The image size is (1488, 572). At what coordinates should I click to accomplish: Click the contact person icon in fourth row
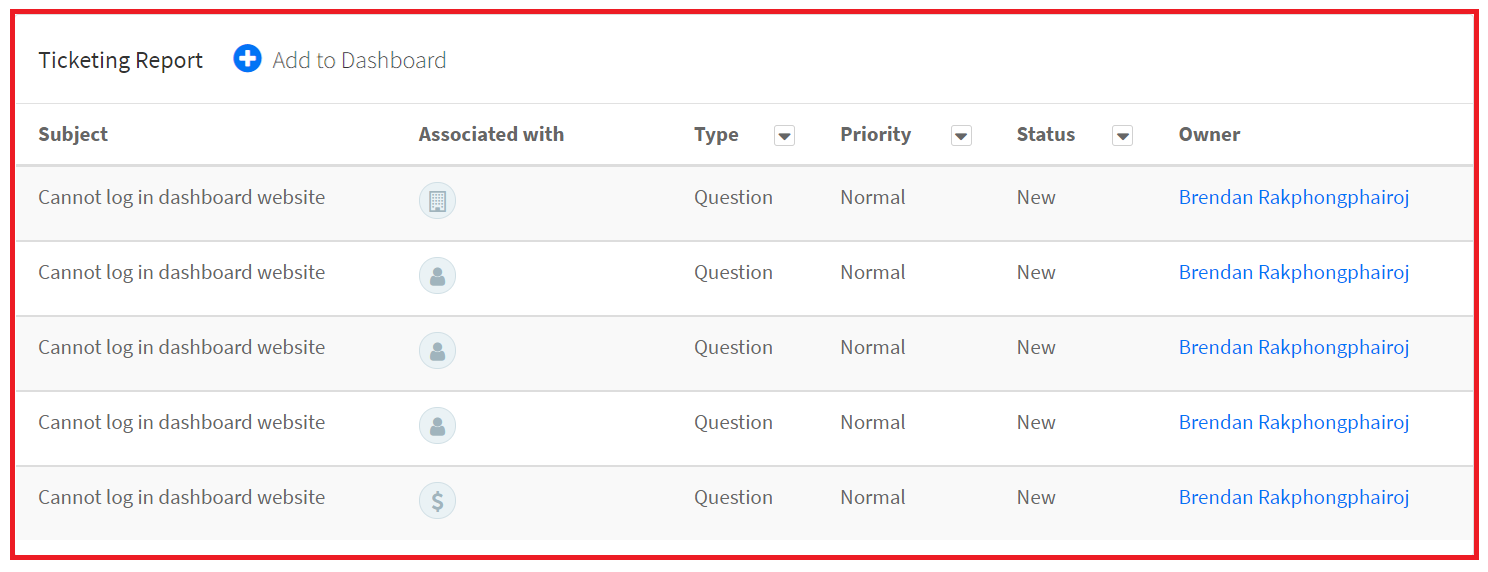(x=437, y=425)
